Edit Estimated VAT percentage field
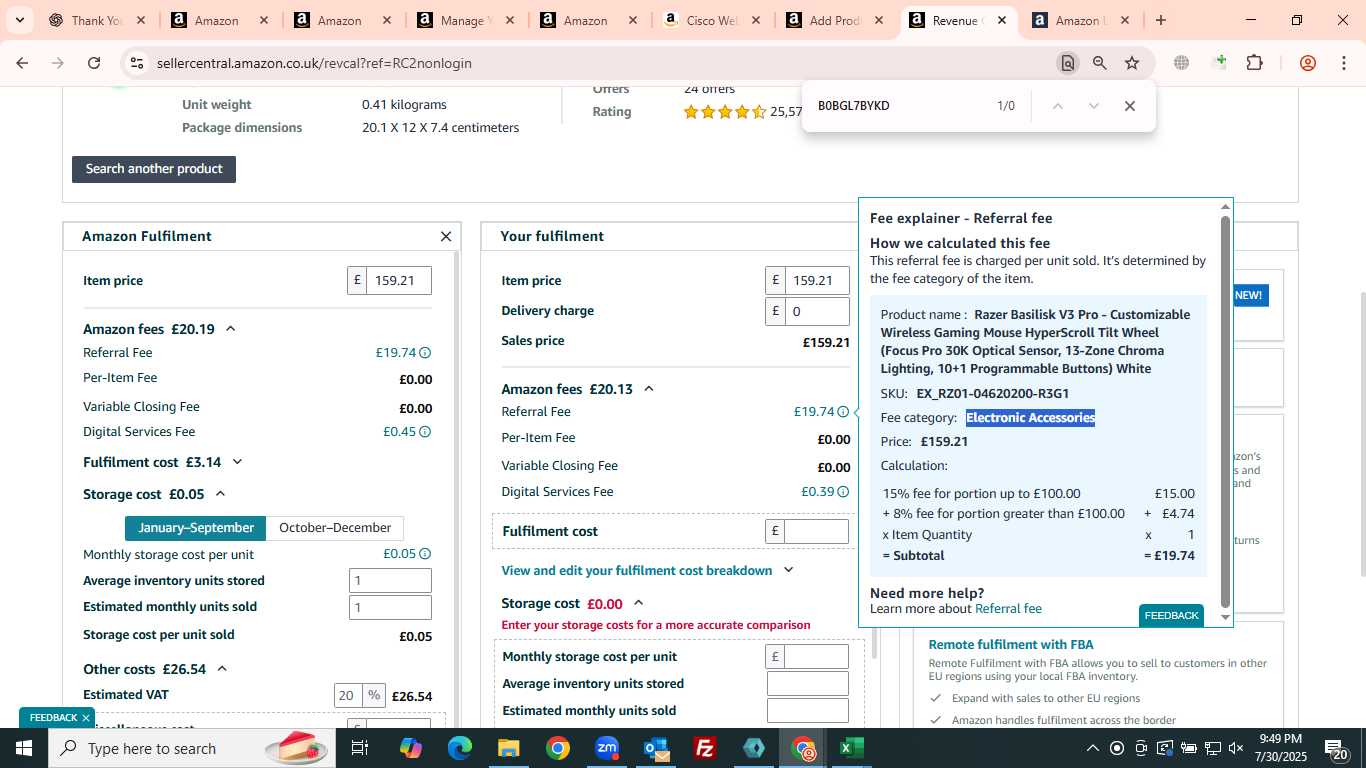Image resolution: width=1366 pixels, height=768 pixels. (x=349, y=695)
